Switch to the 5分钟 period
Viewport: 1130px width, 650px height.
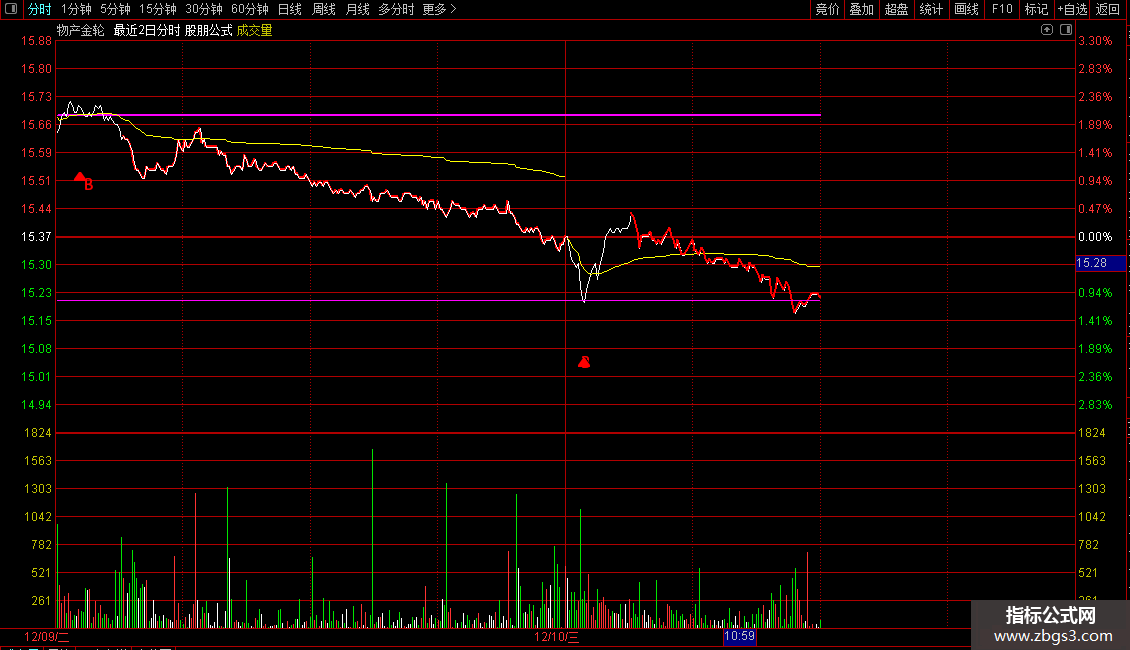pyautogui.click(x=115, y=9)
